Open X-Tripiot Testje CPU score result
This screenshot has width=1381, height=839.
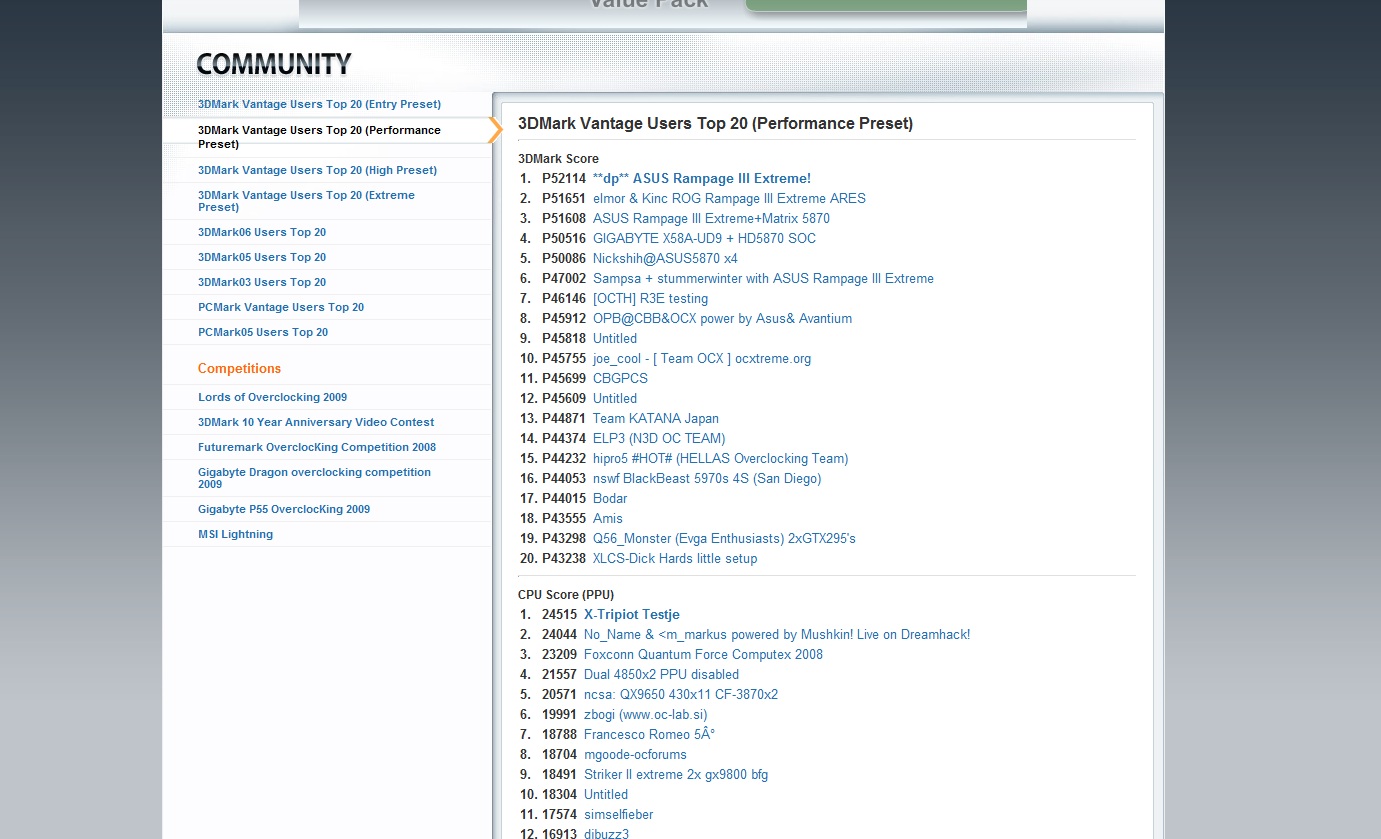pyautogui.click(x=632, y=614)
